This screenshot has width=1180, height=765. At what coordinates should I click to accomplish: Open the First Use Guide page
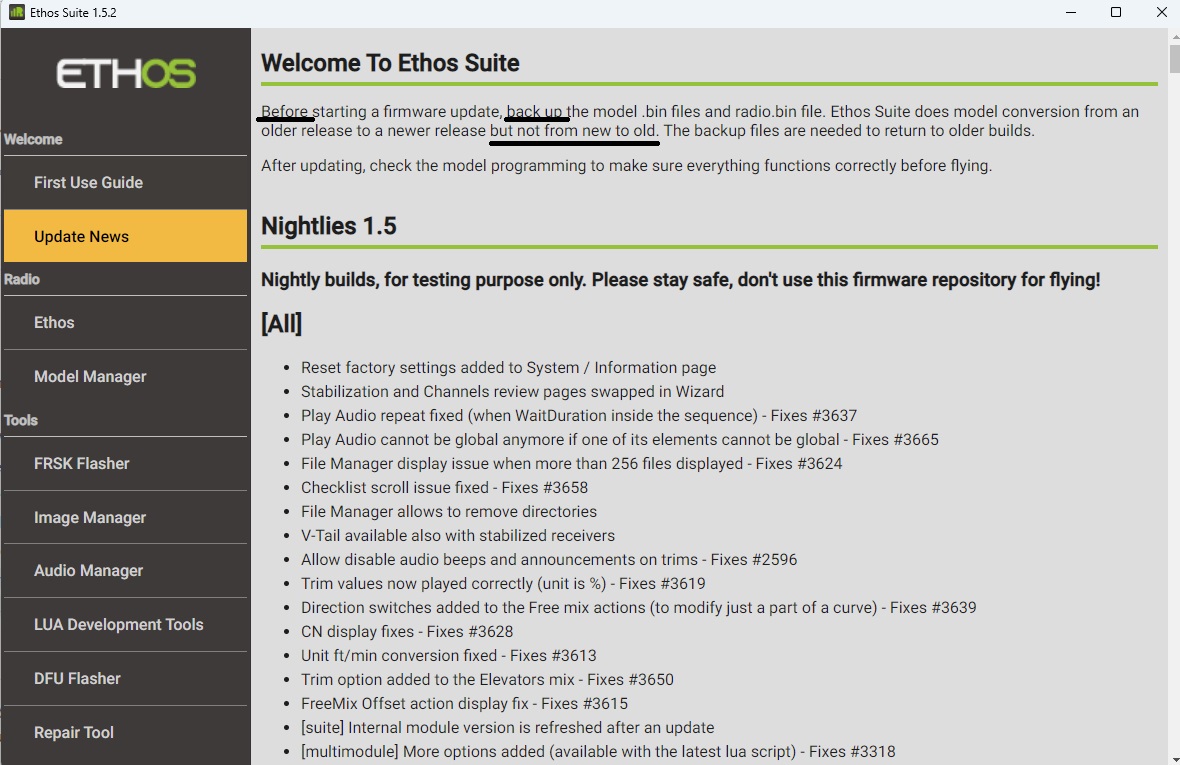click(x=125, y=183)
